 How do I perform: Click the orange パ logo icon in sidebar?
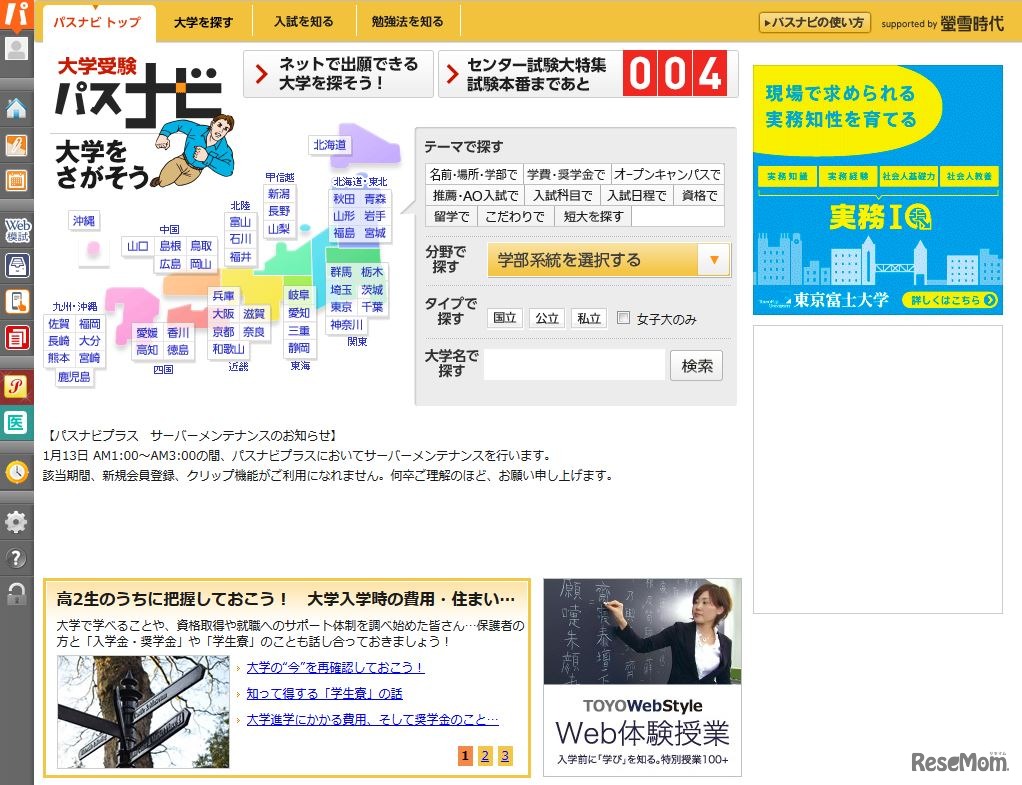16,14
